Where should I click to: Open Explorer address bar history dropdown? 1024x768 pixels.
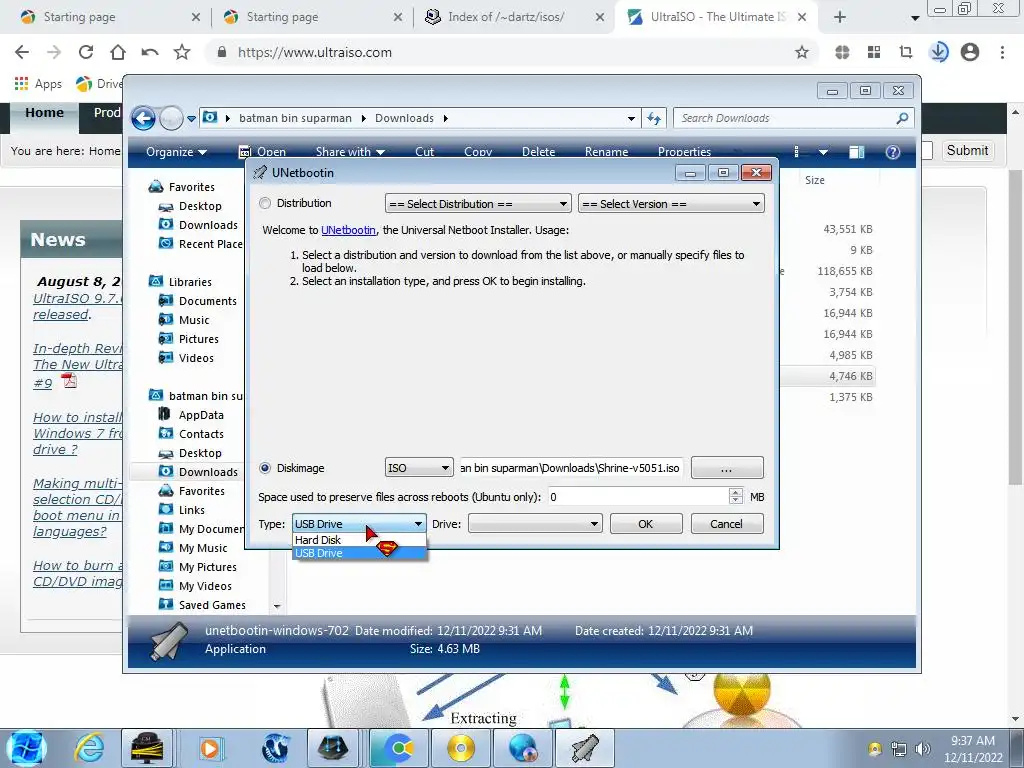coord(631,118)
